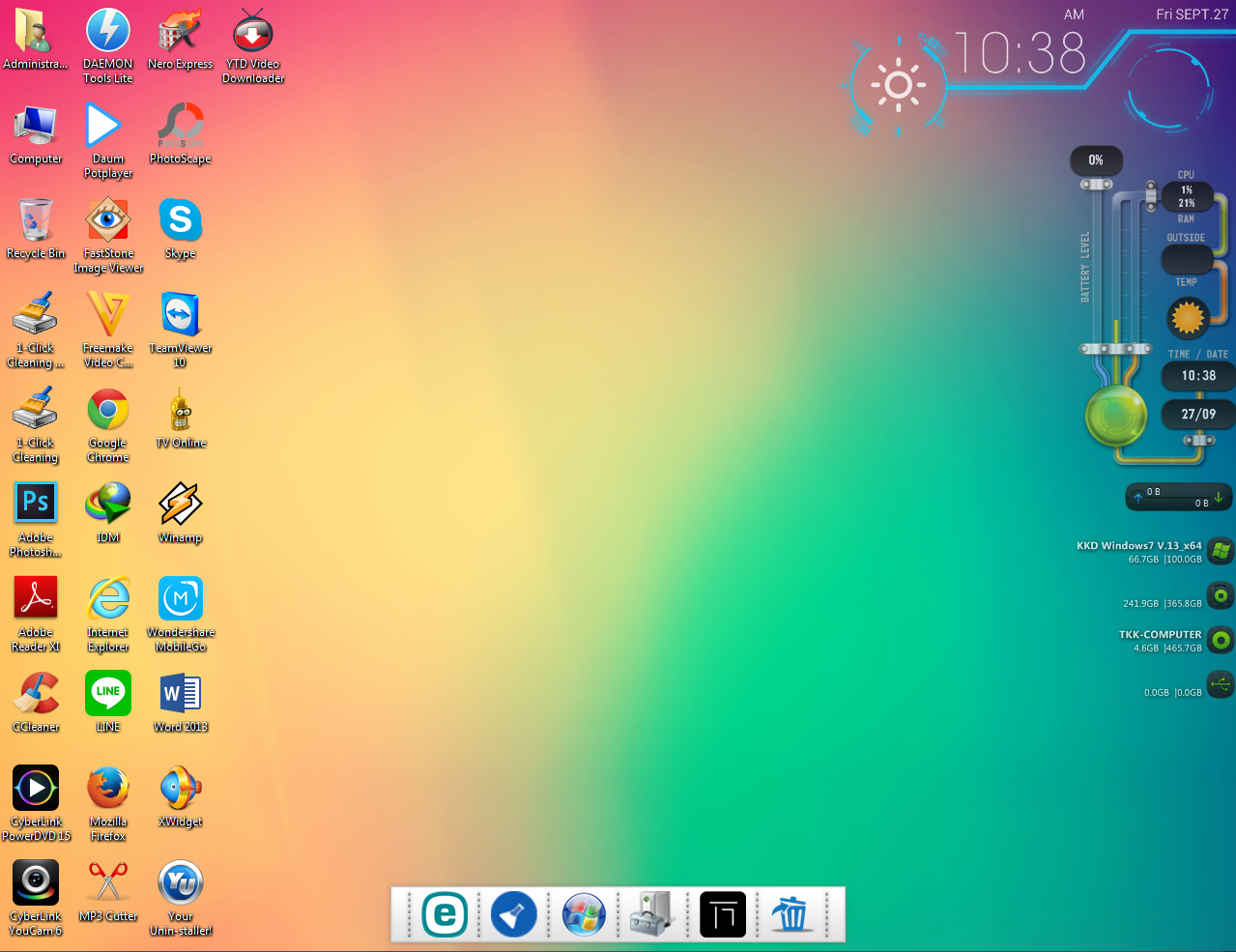Launch DAEMON Tools Lite
The height and width of the screenshot is (952, 1236).
tap(108, 32)
